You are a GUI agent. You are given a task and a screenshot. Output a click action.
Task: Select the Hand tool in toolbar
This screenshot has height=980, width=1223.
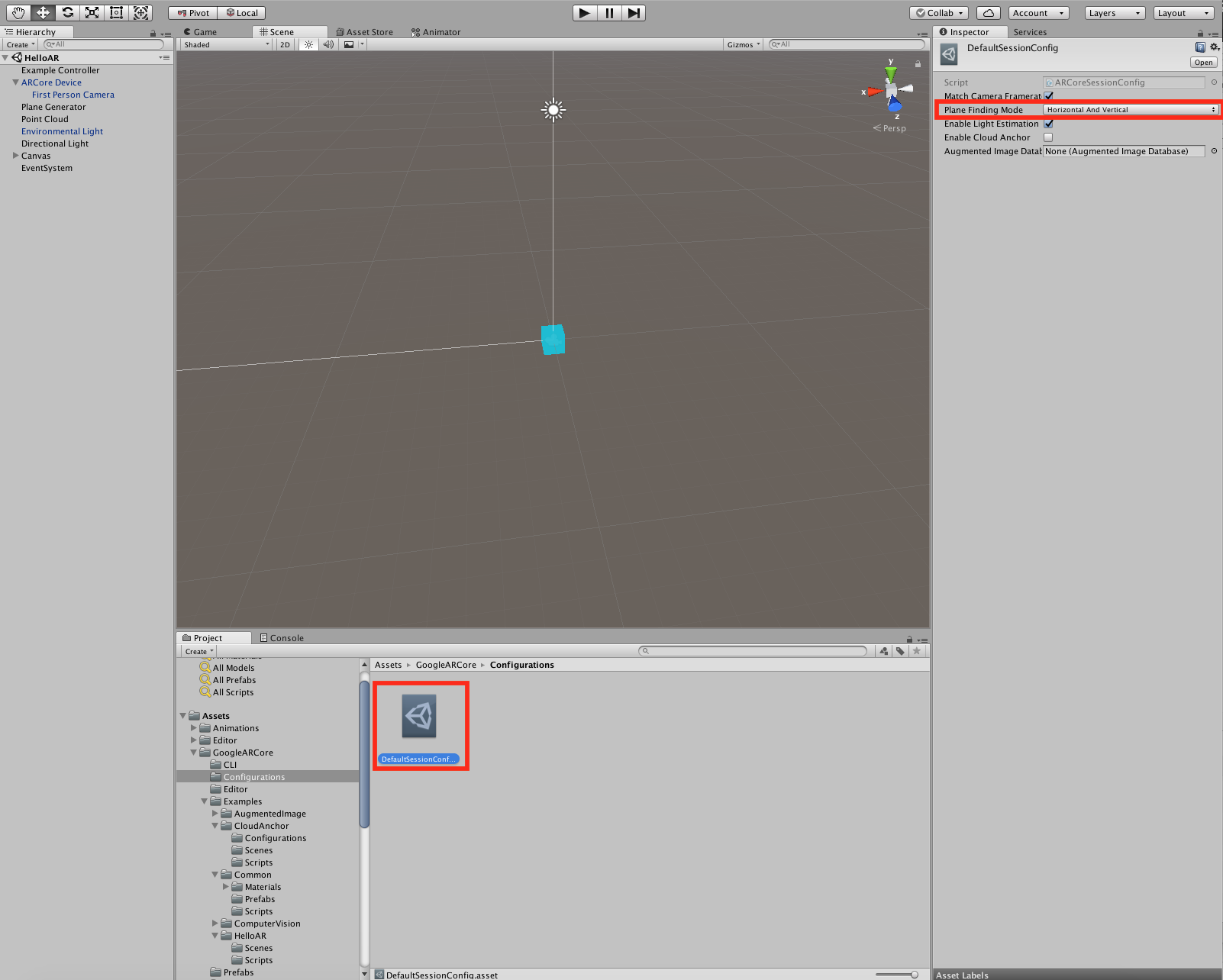[x=18, y=13]
